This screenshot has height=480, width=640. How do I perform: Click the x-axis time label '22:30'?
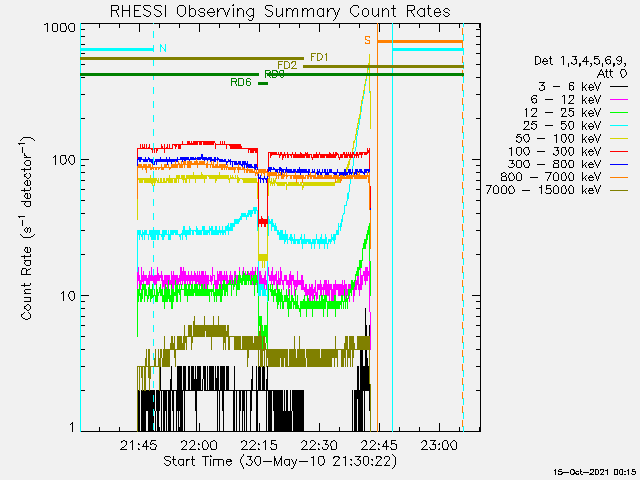point(319,445)
